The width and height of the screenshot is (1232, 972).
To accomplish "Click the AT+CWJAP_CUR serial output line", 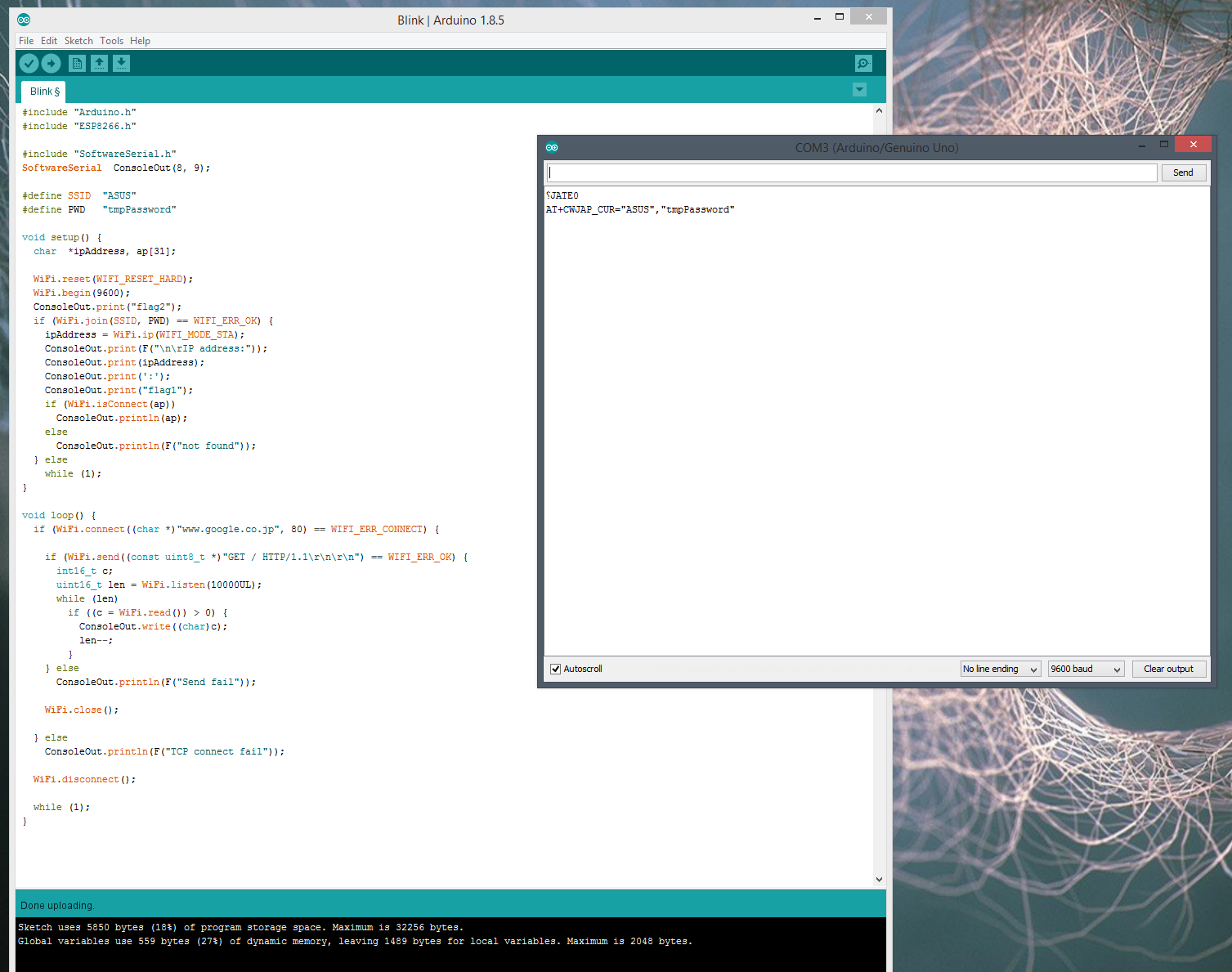I will (x=640, y=209).
